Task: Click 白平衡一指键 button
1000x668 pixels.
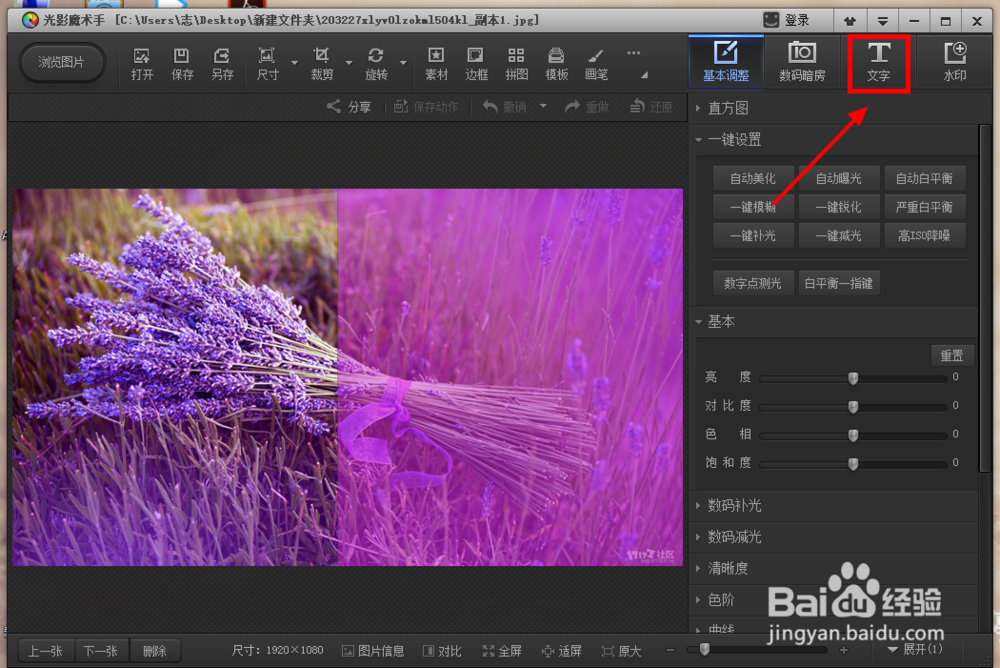Action: coord(839,283)
